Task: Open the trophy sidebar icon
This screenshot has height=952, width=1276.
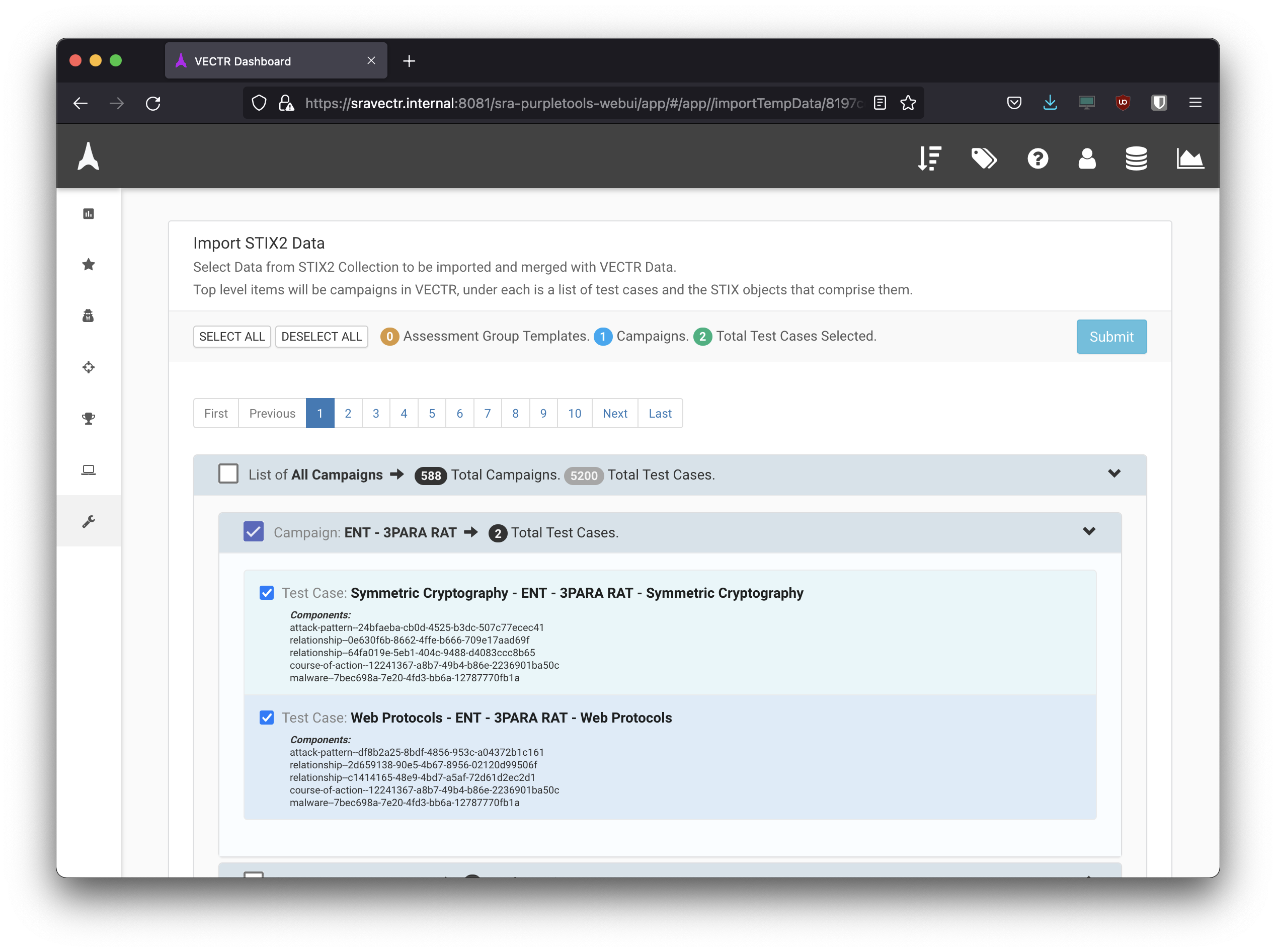Action: 88,418
